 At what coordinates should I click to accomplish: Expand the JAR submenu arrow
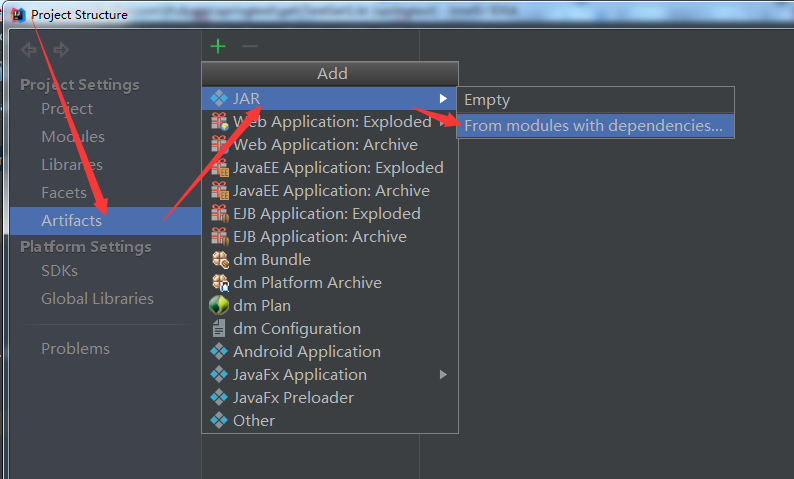[x=443, y=98]
